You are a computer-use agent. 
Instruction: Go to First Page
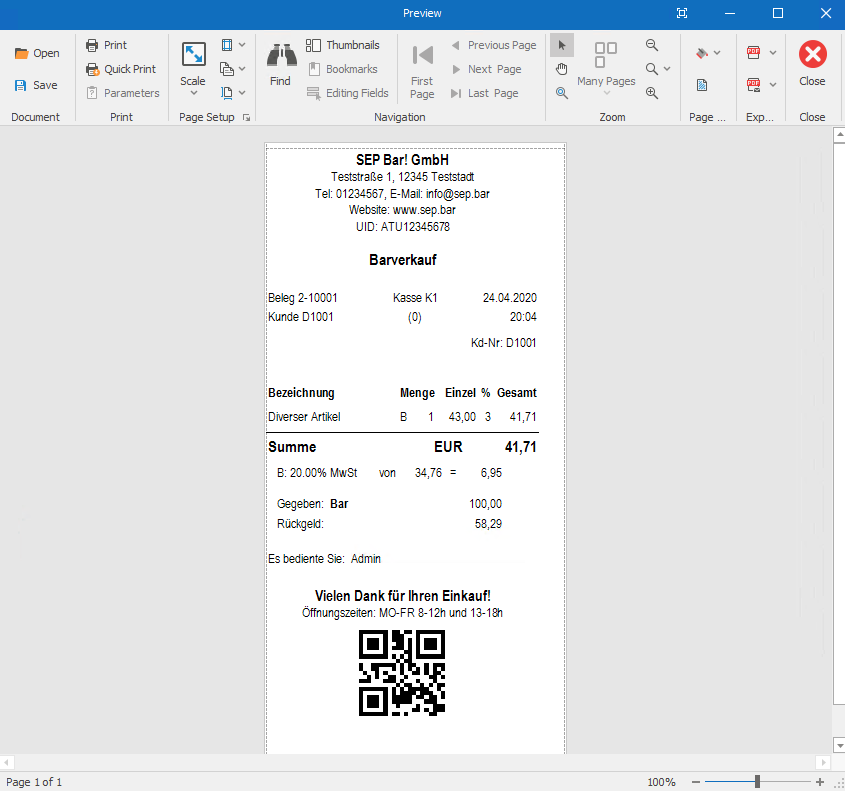tap(422, 70)
